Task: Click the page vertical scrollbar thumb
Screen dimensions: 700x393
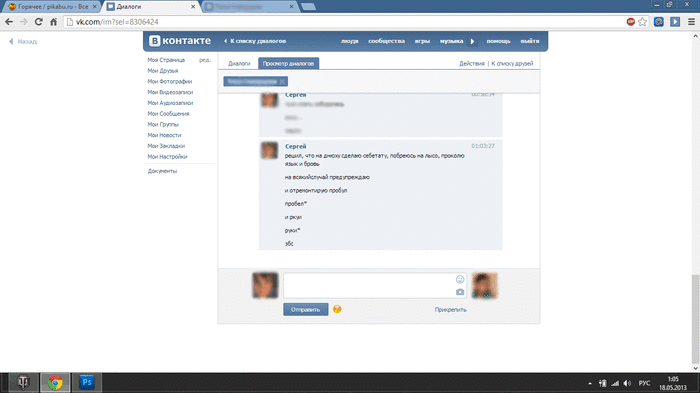Action: [695, 319]
